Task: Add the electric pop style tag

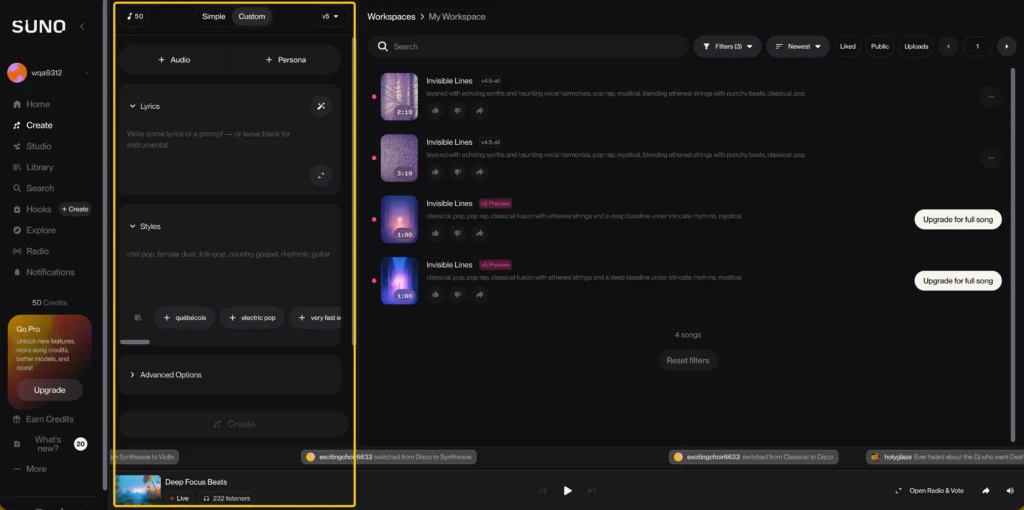Action: (252, 318)
